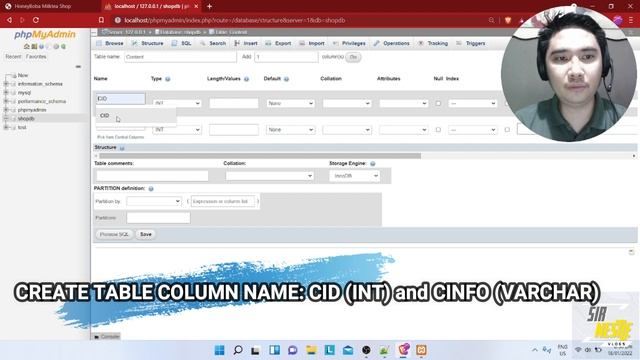Open Attributes dropdown for first column
This screenshot has height=360, width=640.
(404, 103)
